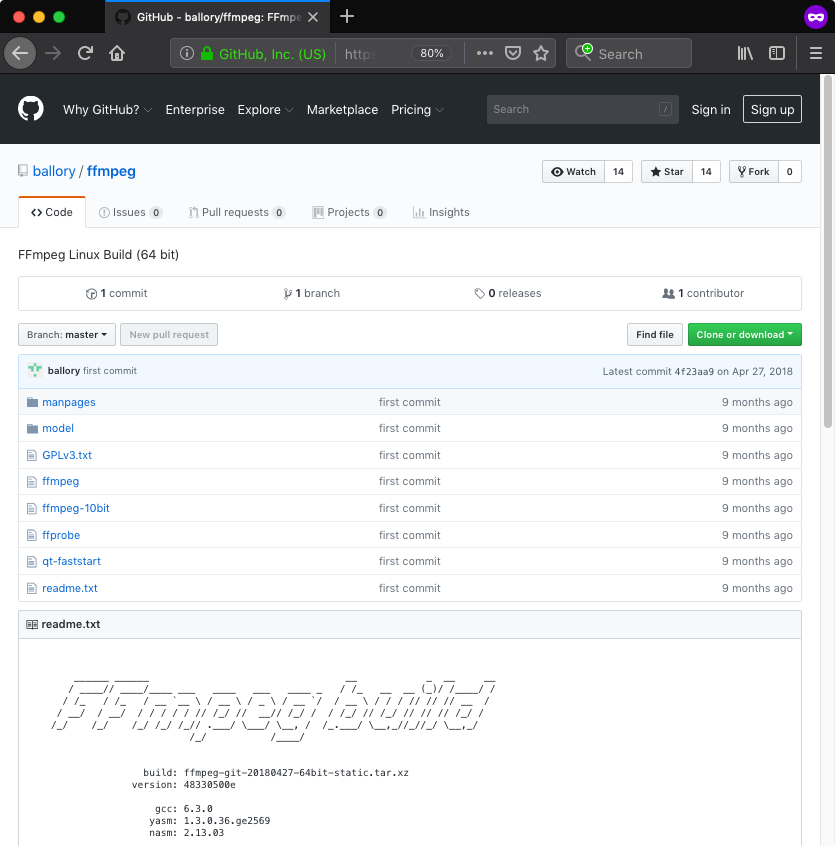Open the Watch count 14

click(618, 172)
